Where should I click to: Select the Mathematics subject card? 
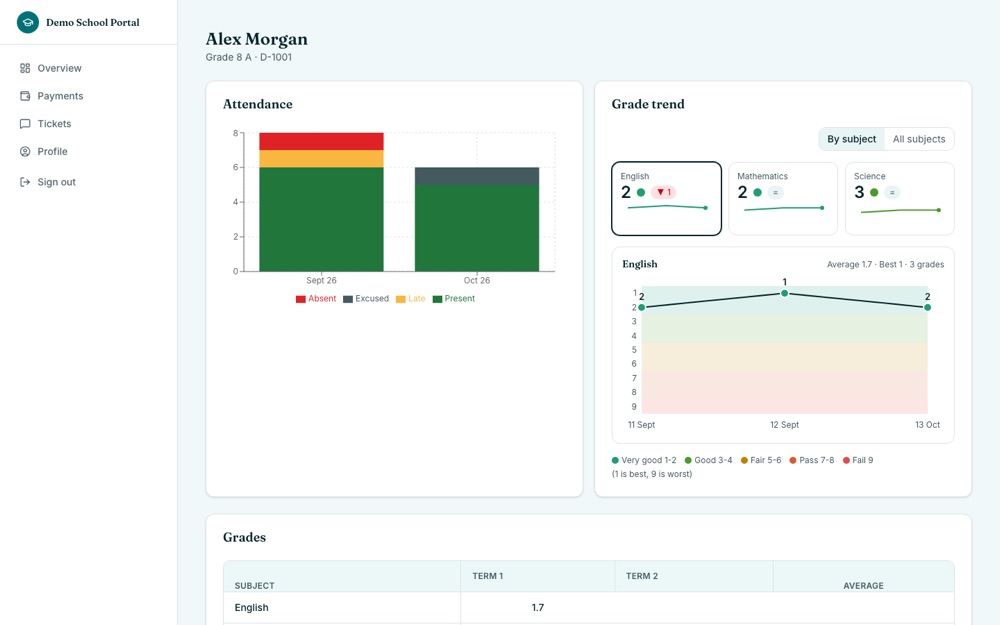click(x=783, y=198)
